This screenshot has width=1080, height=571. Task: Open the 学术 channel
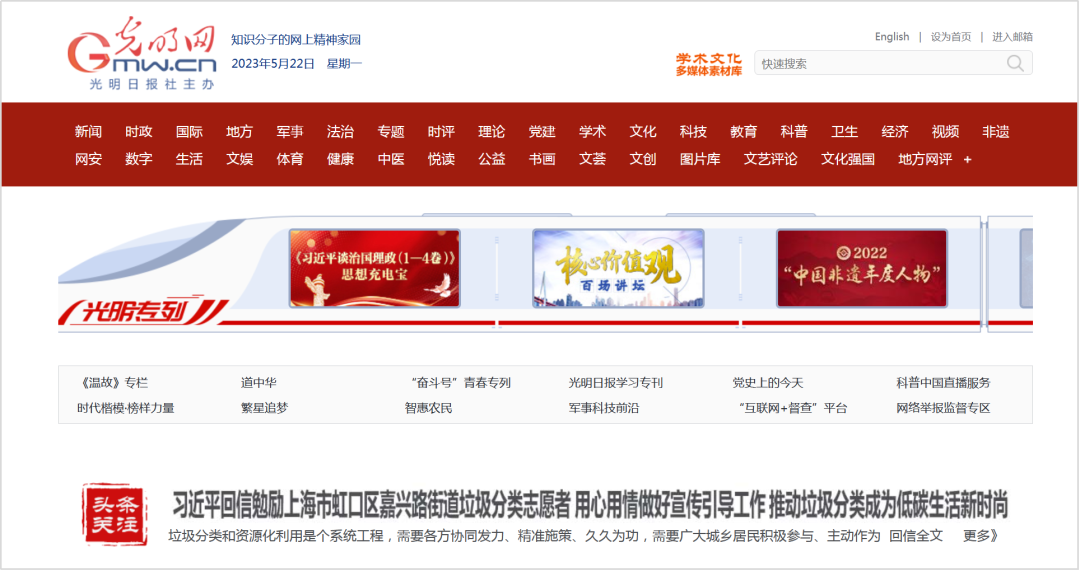click(x=592, y=132)
